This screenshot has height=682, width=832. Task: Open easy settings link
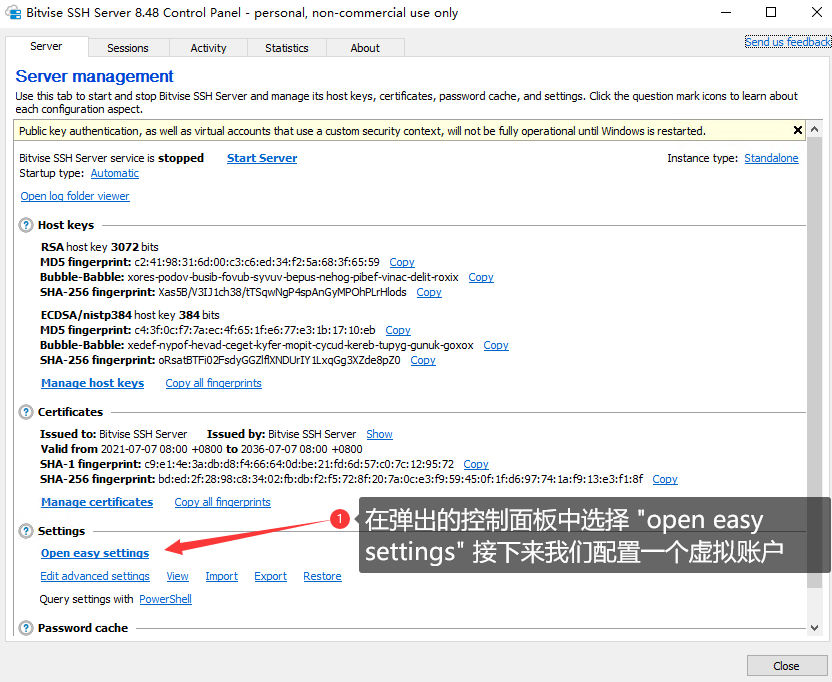pos(95,553)
